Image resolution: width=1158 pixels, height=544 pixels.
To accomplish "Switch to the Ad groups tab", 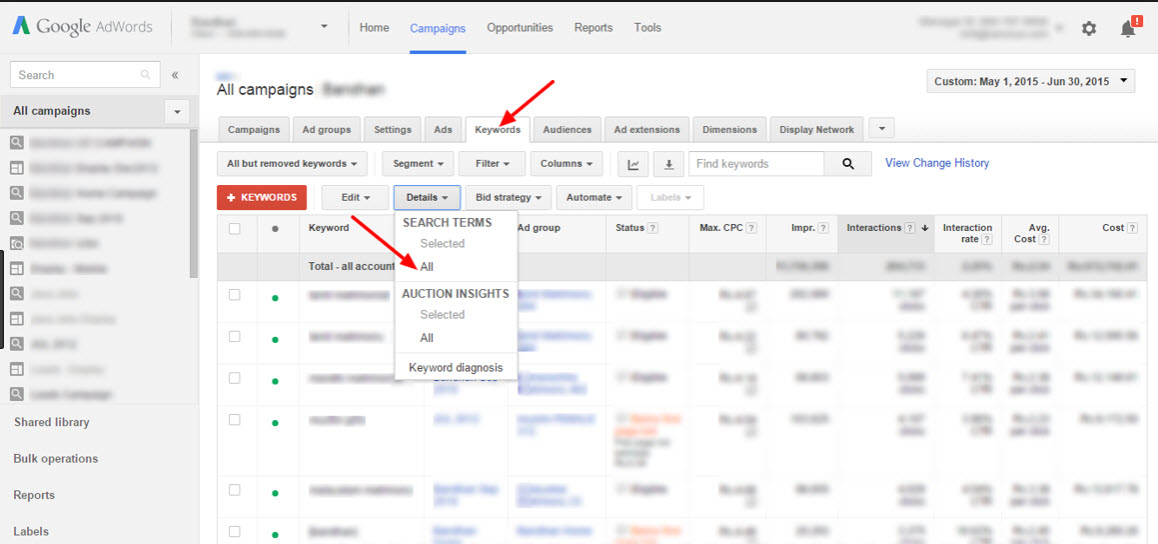I will coord(326,130).
